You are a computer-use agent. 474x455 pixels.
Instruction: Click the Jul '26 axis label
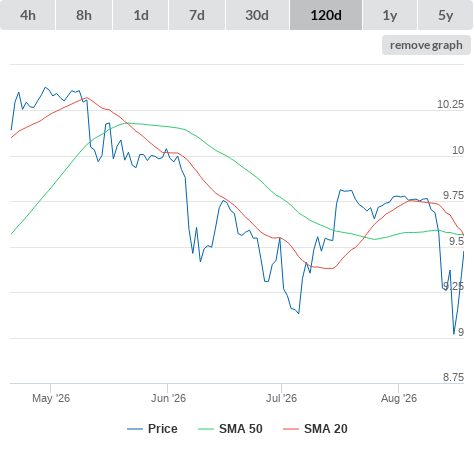(x=281, y=398)
